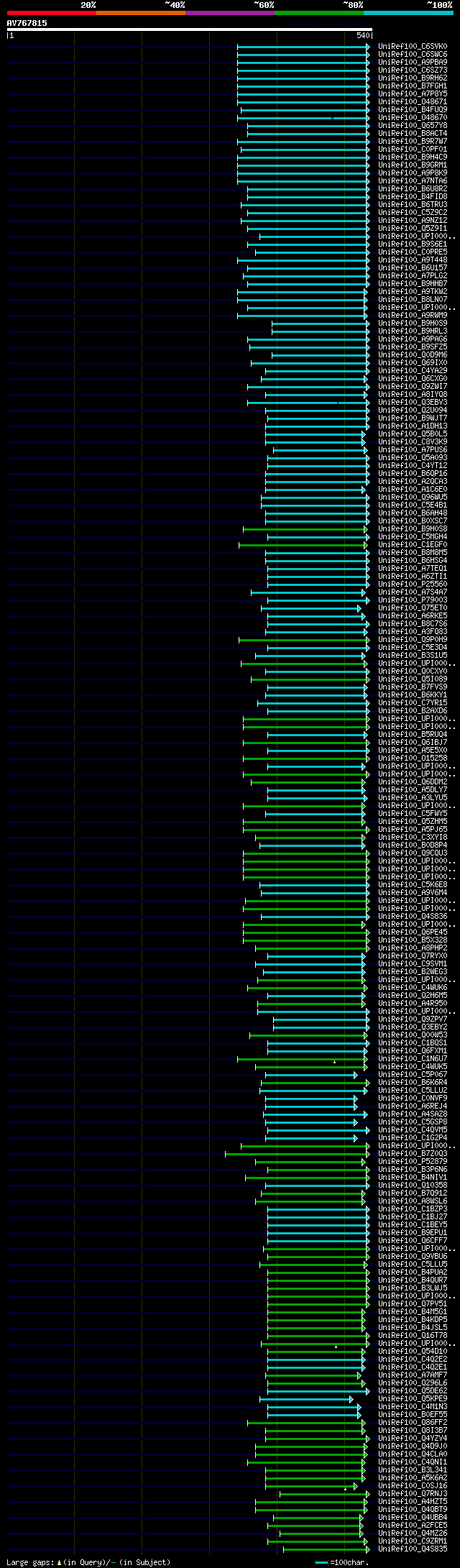460x1568 pixels.
Task: Open the UniRef100_C8V3K9 entry
Action: coord(413,441)
